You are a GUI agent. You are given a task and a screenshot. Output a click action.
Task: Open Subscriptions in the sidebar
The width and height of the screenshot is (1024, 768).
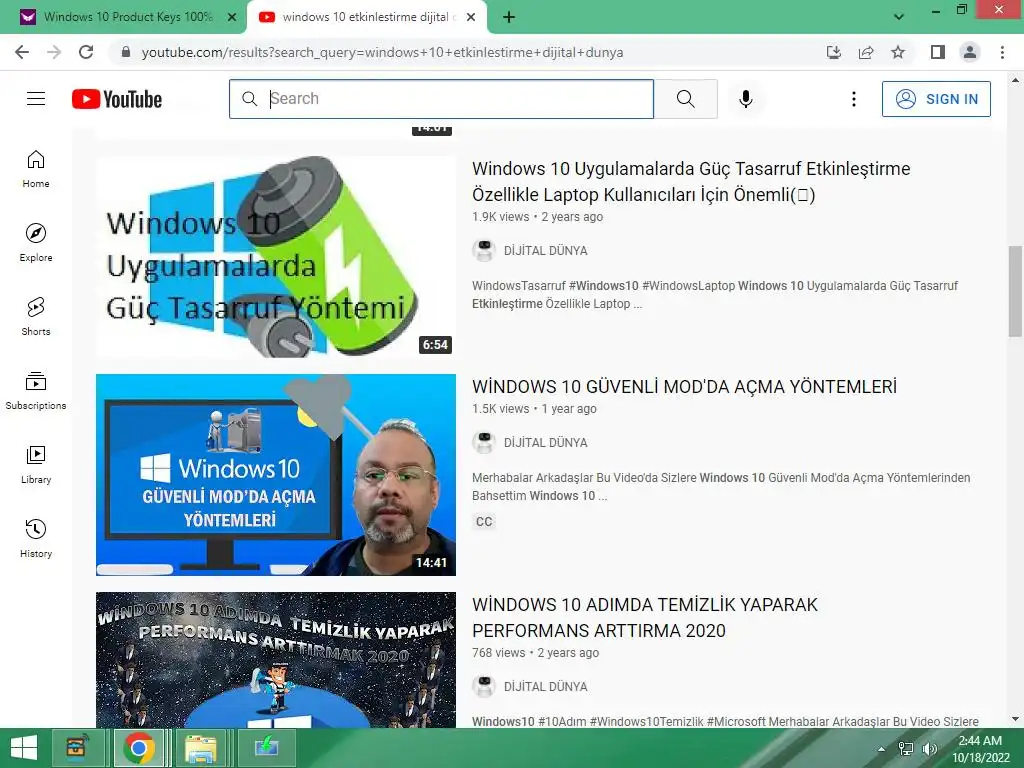[x=36, y=391]
